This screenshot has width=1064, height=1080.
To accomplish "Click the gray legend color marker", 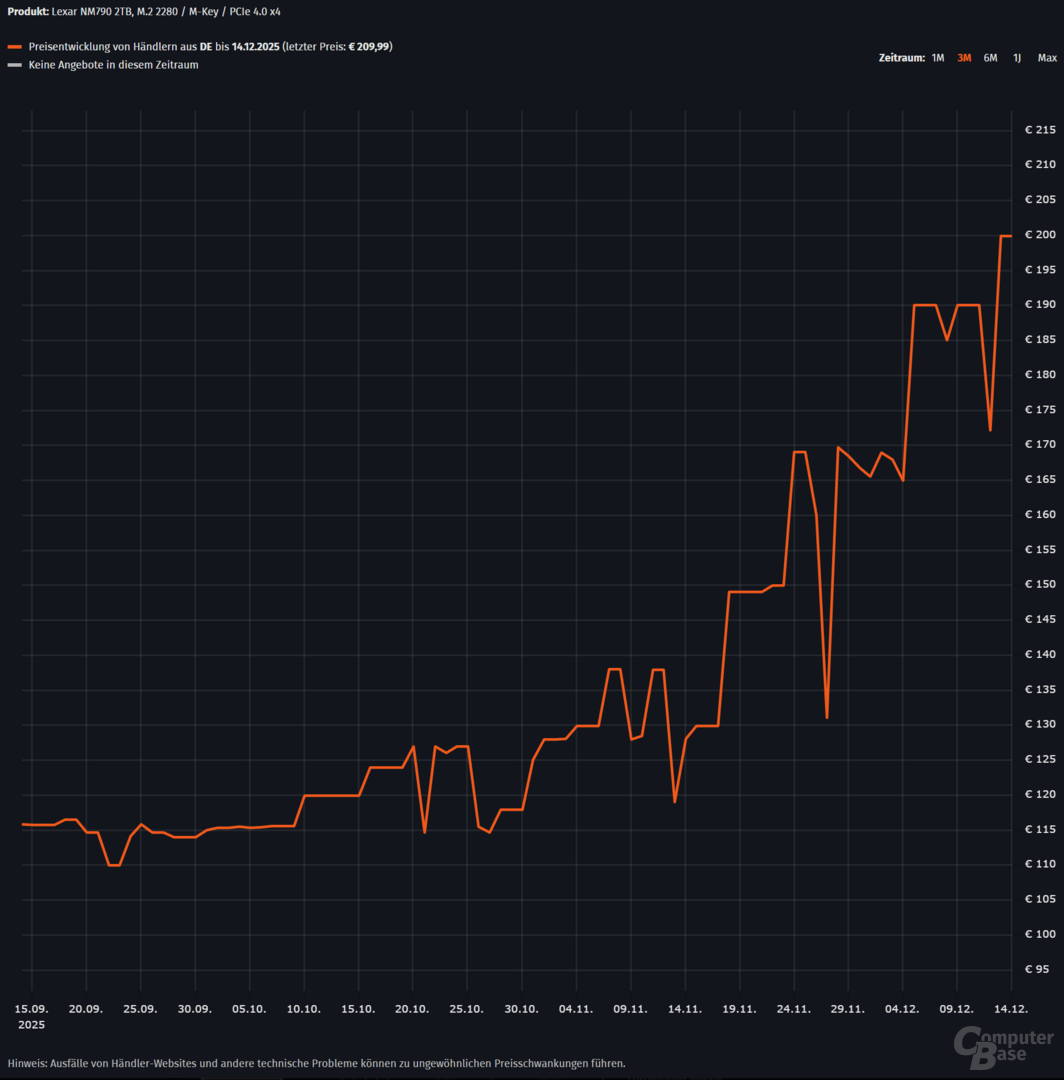I will coord(14,65).
